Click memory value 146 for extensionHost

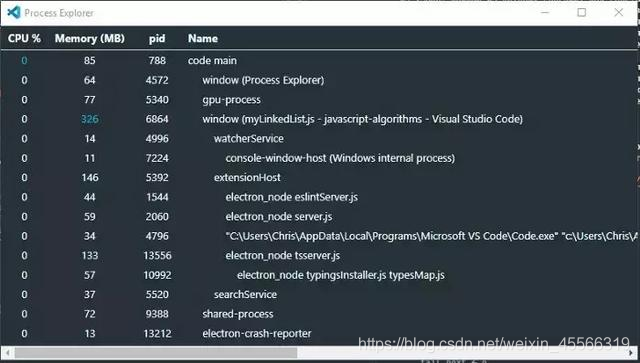coord(90,178)
